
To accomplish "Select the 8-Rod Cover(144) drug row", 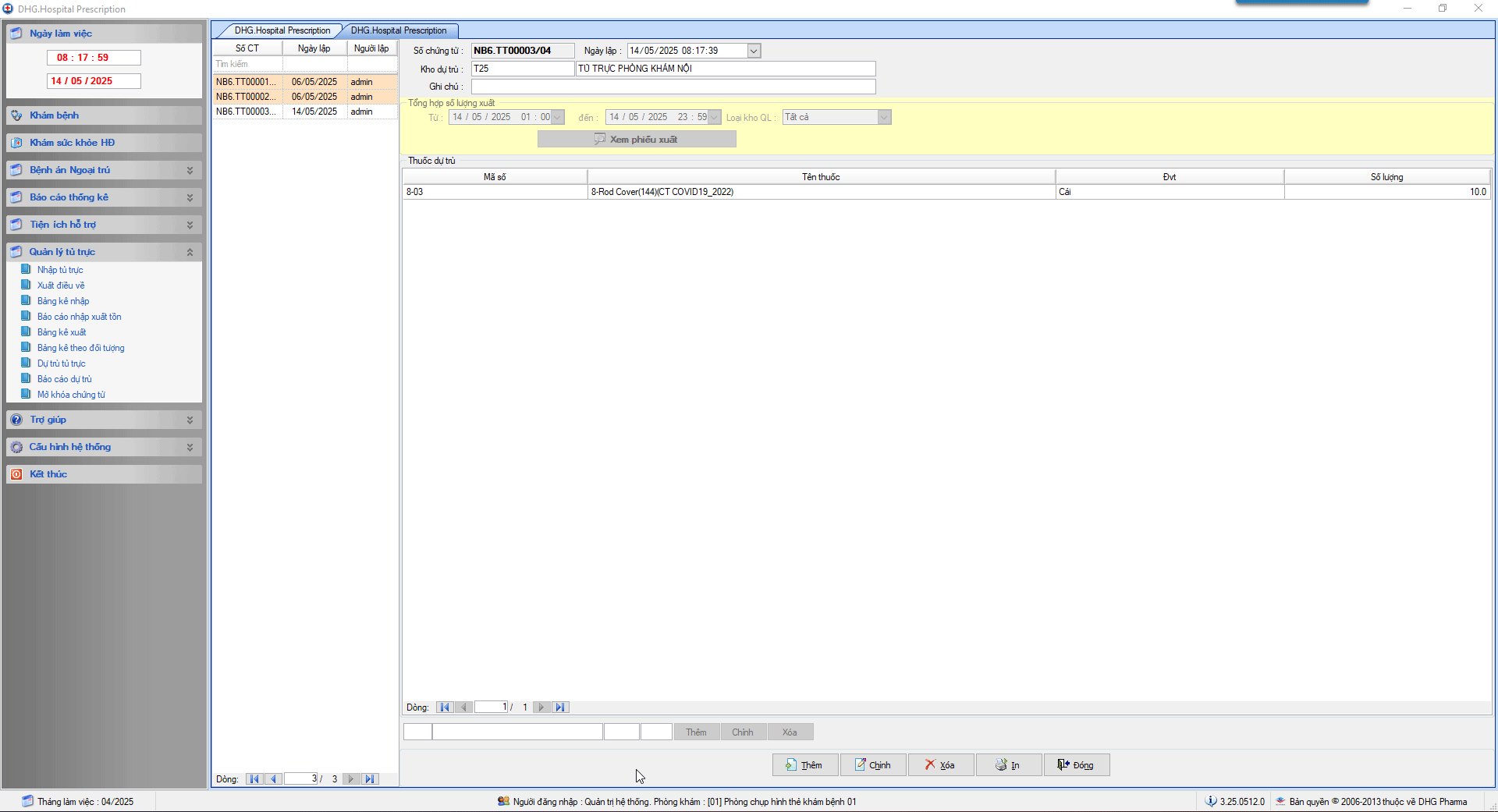I will (946, 192).
